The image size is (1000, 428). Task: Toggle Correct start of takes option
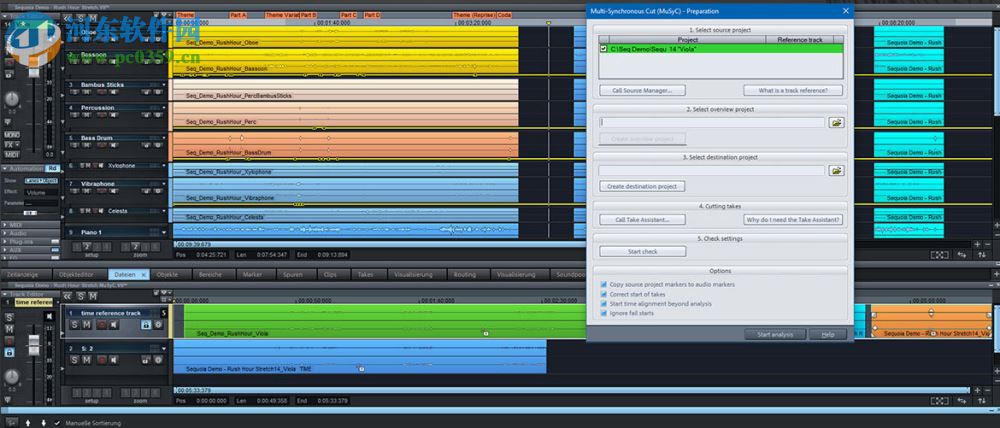tap(603, 294)
